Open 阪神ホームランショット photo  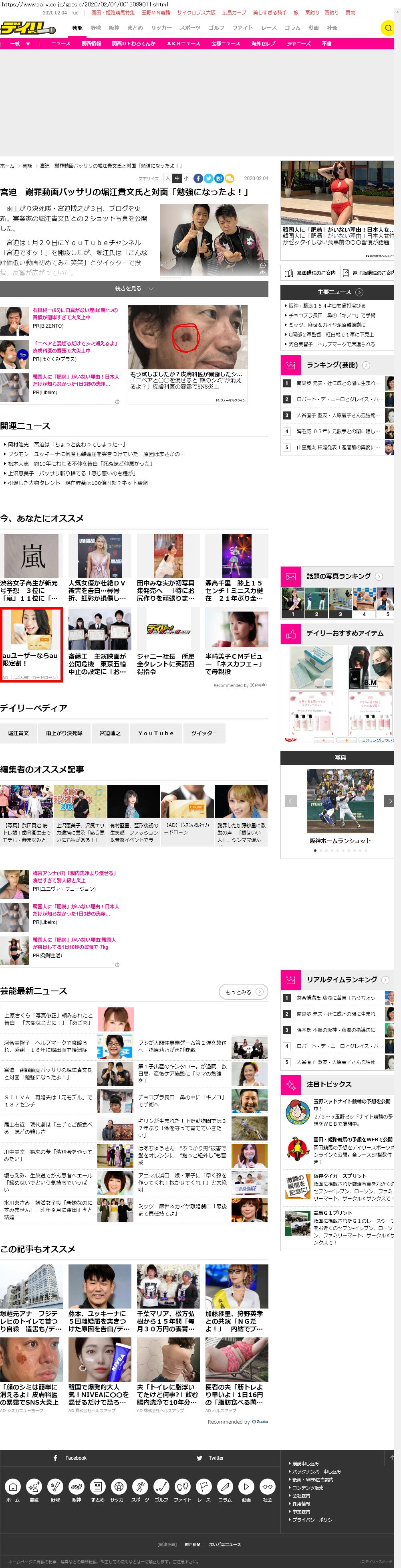point(340,801)
